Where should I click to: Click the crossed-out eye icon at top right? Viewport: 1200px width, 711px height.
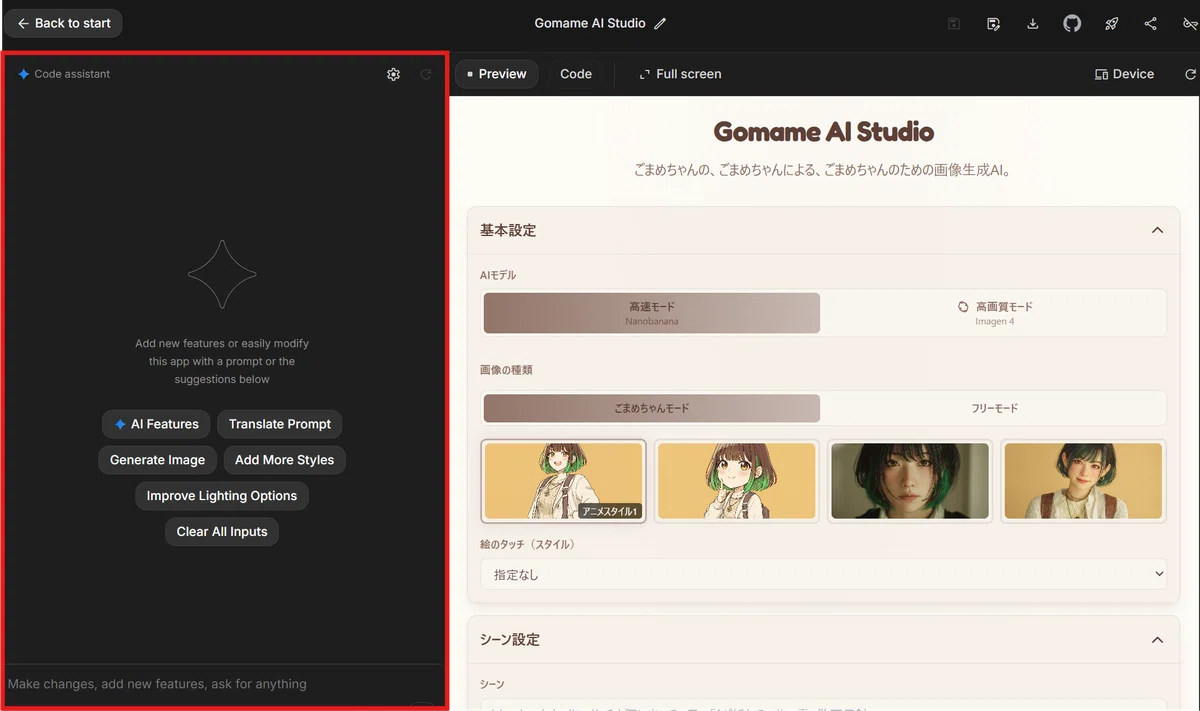point(1189,24)
